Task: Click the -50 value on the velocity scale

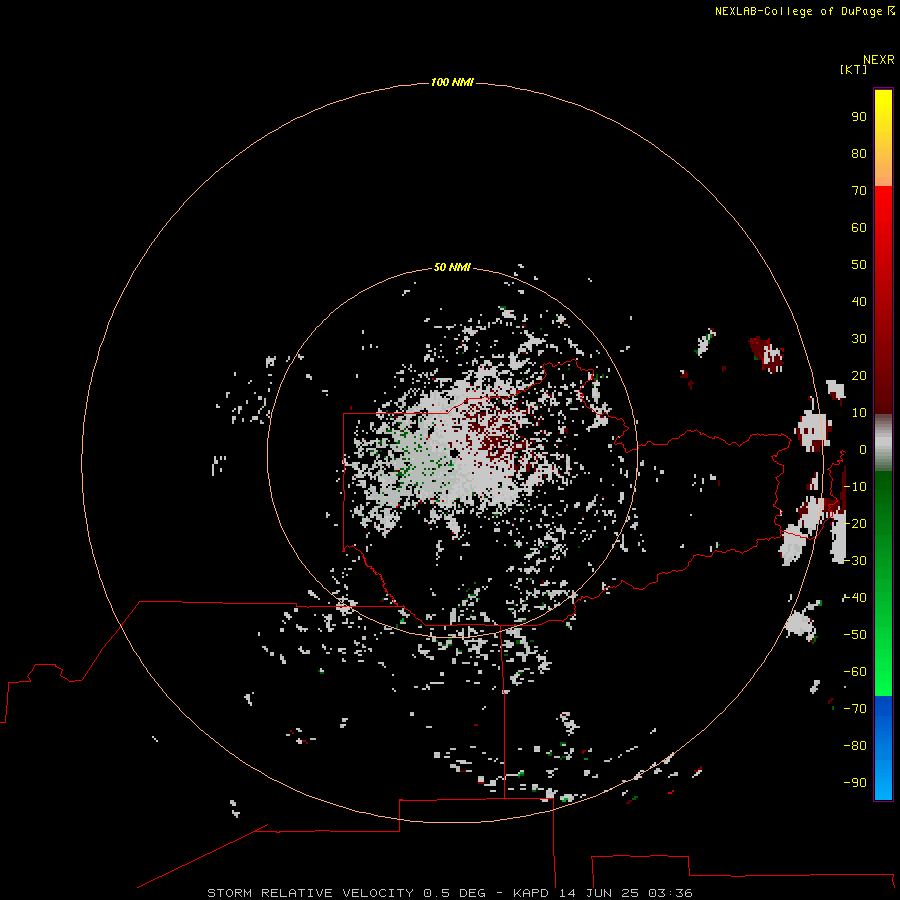Action: coord(855,635)
